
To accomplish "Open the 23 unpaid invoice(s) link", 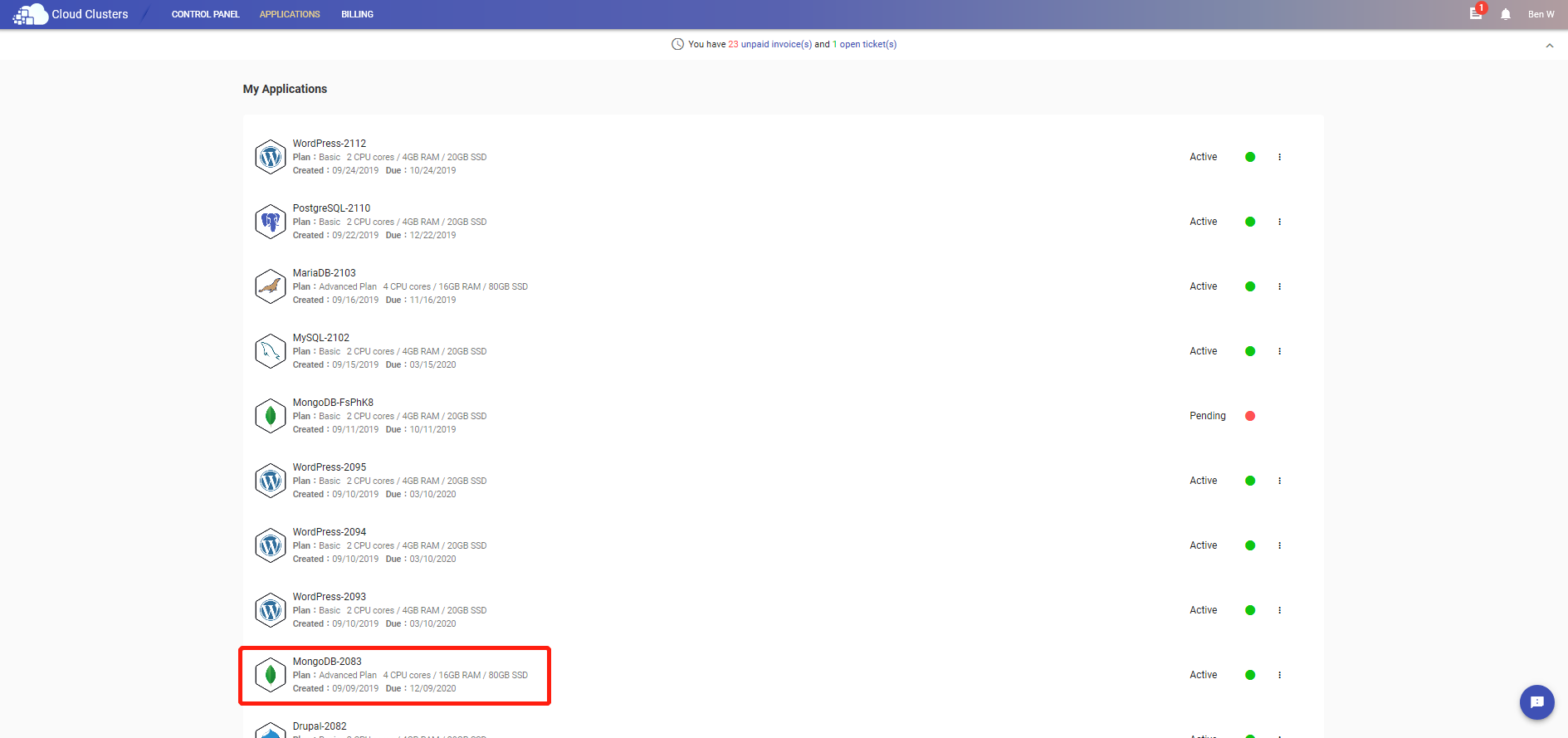I will pos(769,44).
